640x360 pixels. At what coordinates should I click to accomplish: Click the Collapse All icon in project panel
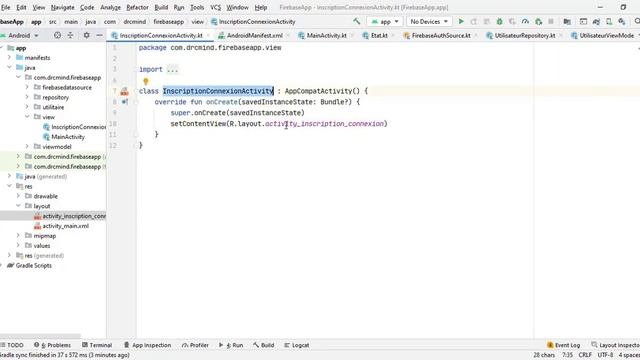pyautogui.click(x=70, y=36)
